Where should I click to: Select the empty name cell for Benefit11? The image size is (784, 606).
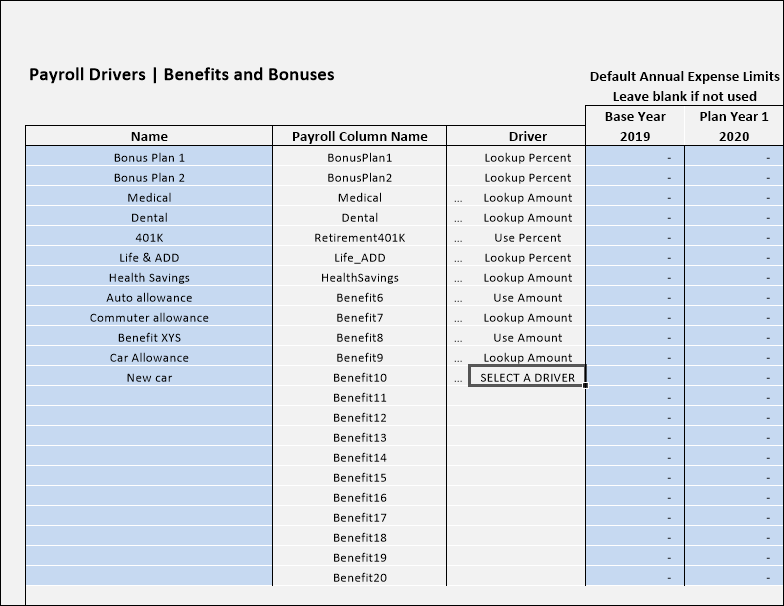click(x=149, y=396)
